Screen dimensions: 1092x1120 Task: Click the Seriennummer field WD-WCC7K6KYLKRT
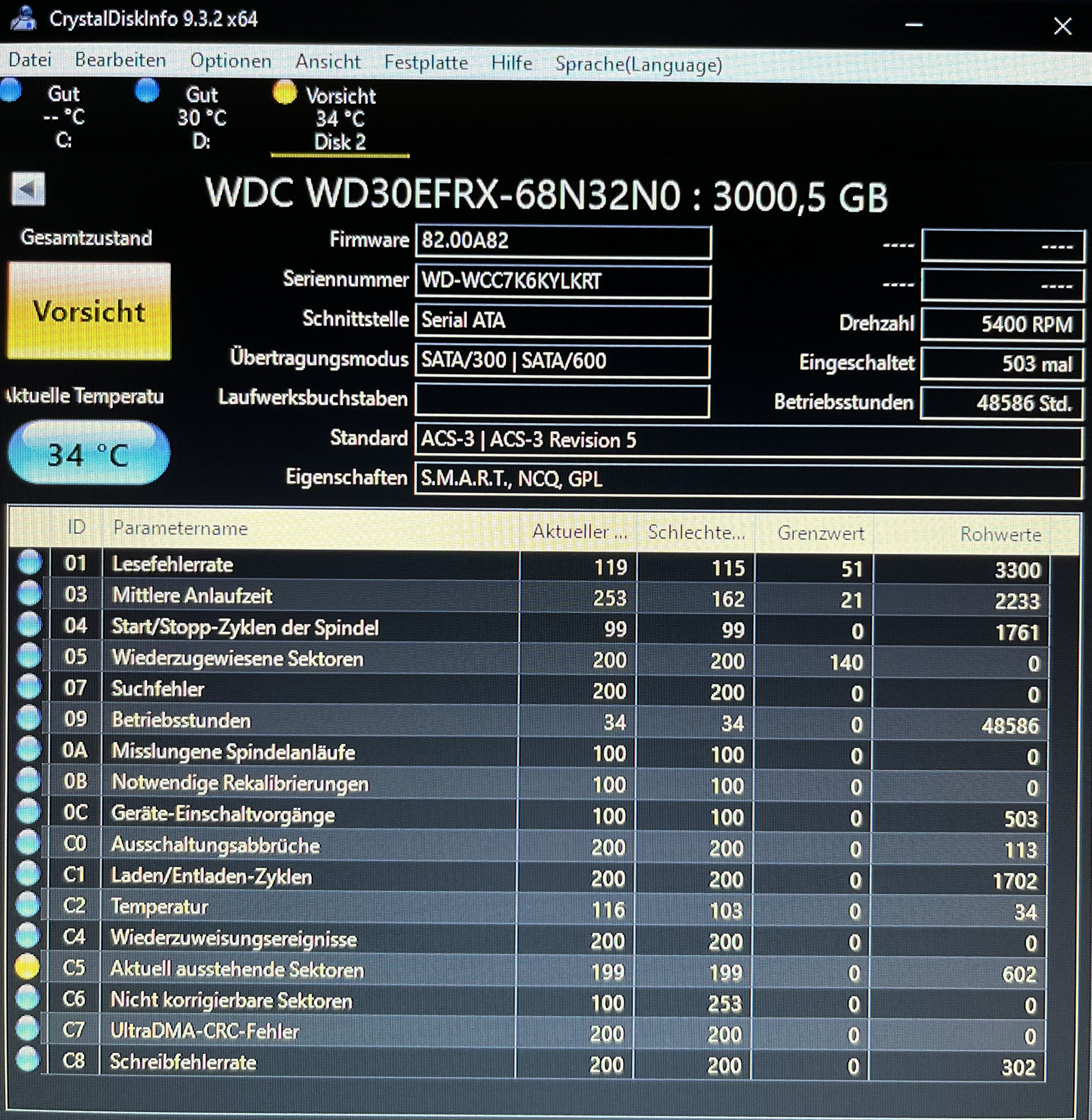(563, 281)
